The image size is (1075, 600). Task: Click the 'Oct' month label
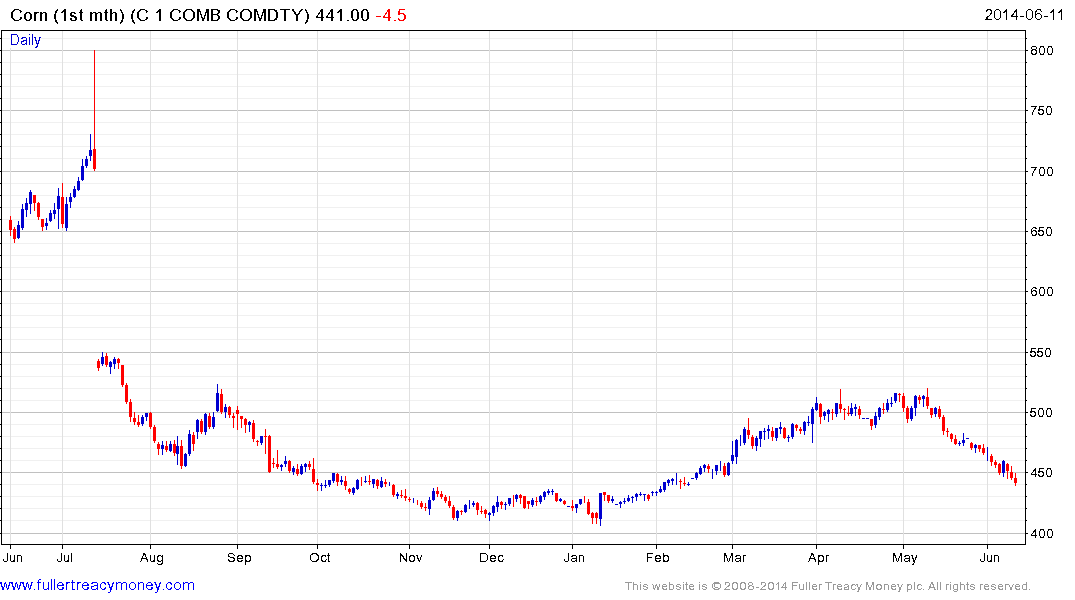click(x=319, y=557)
